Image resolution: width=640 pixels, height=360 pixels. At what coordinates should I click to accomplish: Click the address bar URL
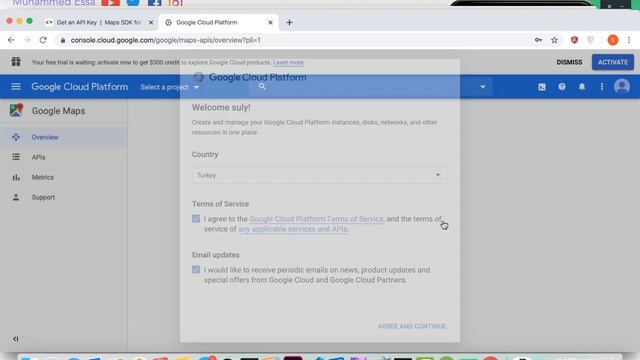[165, 40]
